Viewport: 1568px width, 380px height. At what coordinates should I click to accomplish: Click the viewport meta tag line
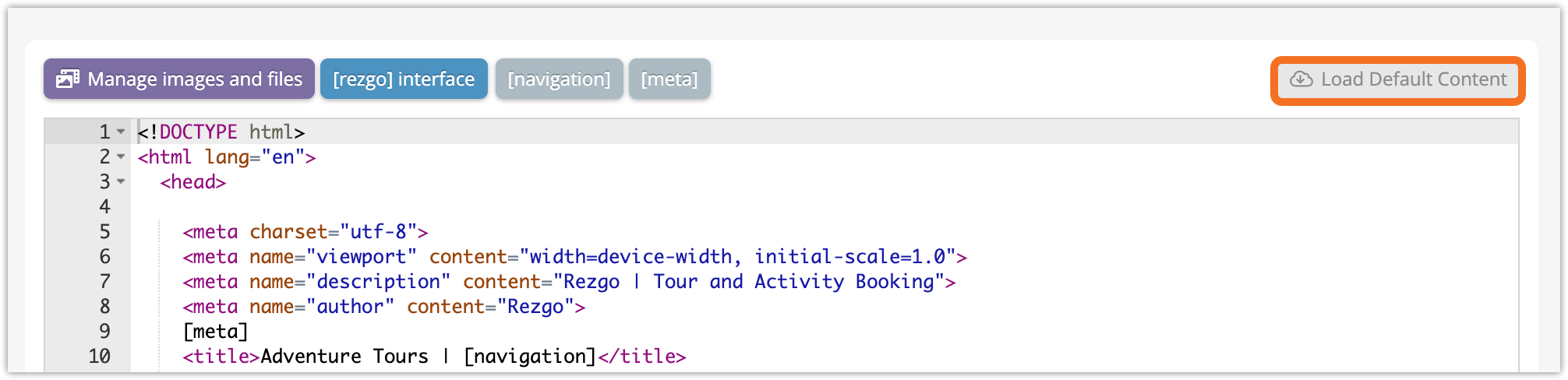(574, 256)
